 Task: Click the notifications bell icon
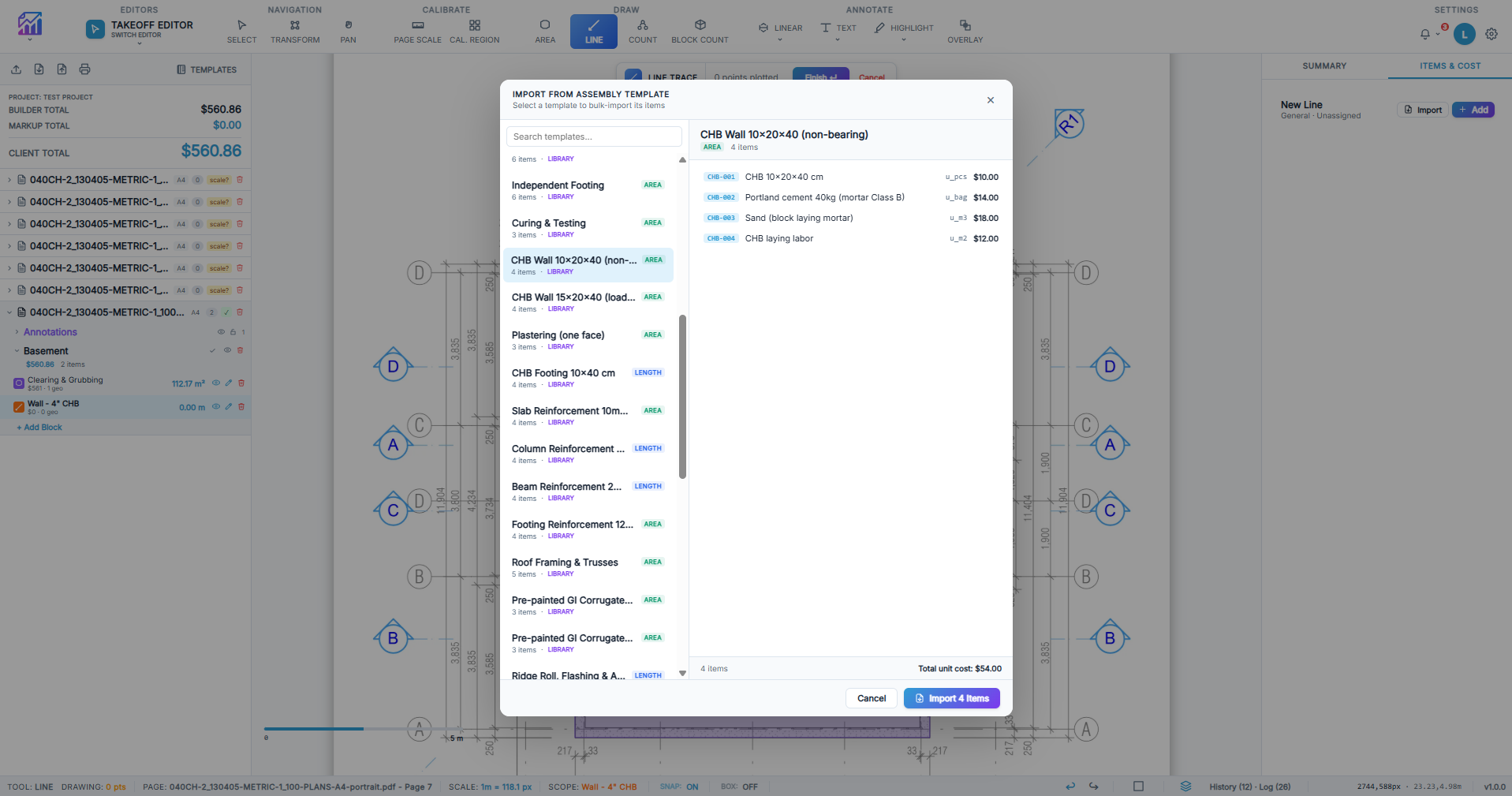(1424, 34)
